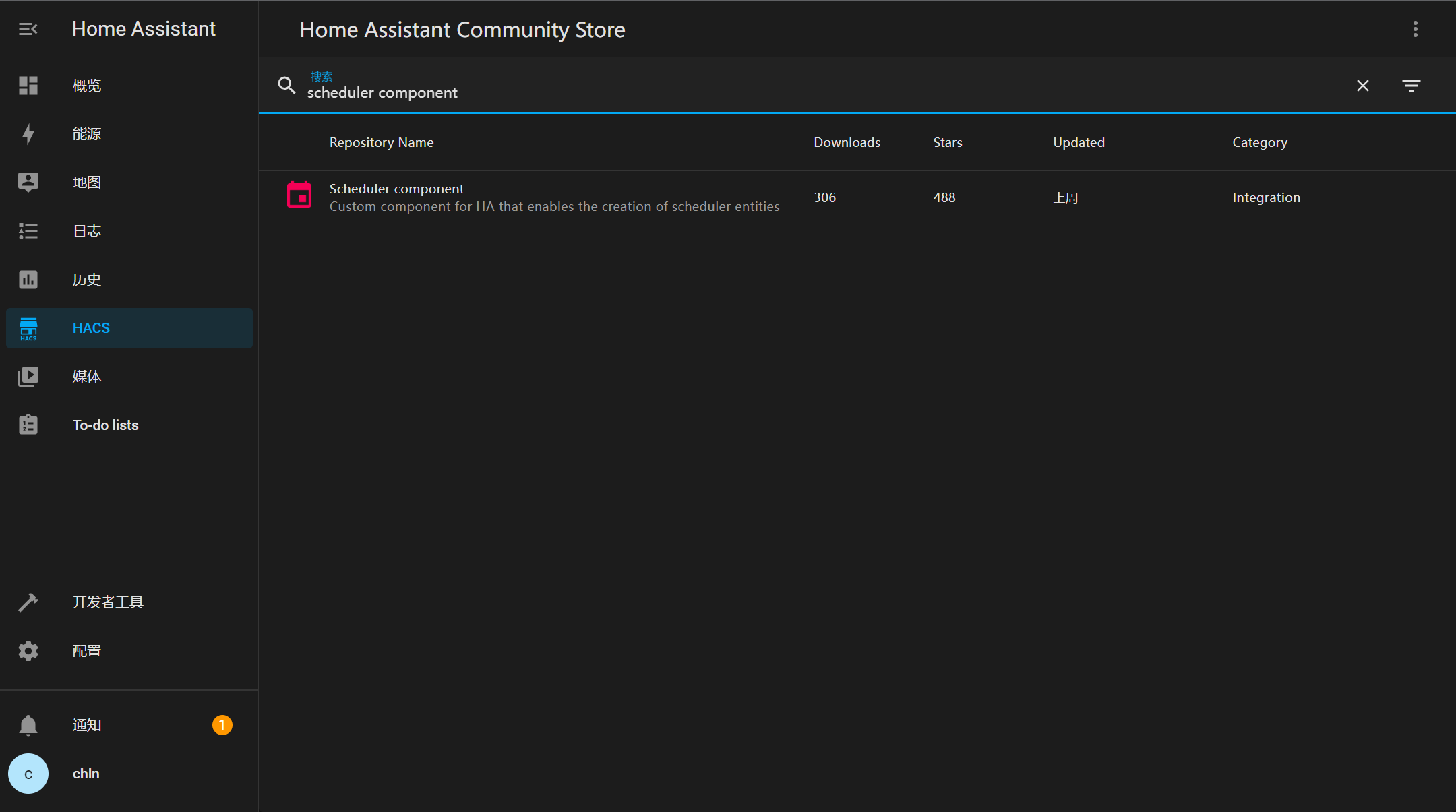Collapse the sidebar with the hamburger icon
The height and width of the screenshot is (812, 1456).
point(28,29)
